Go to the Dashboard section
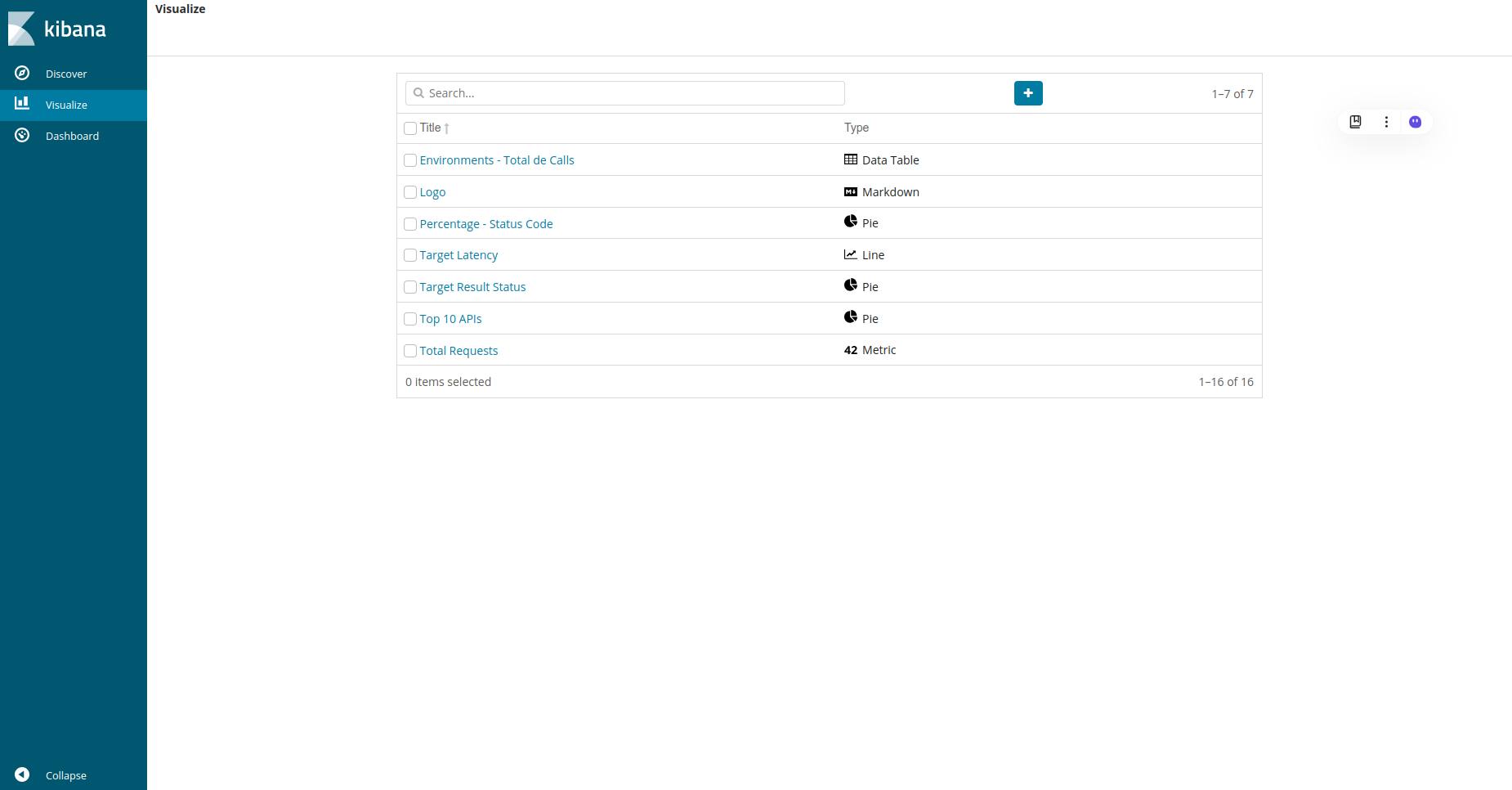The width and height of the screenshot is (1512, 790). [x=72, y=136]
